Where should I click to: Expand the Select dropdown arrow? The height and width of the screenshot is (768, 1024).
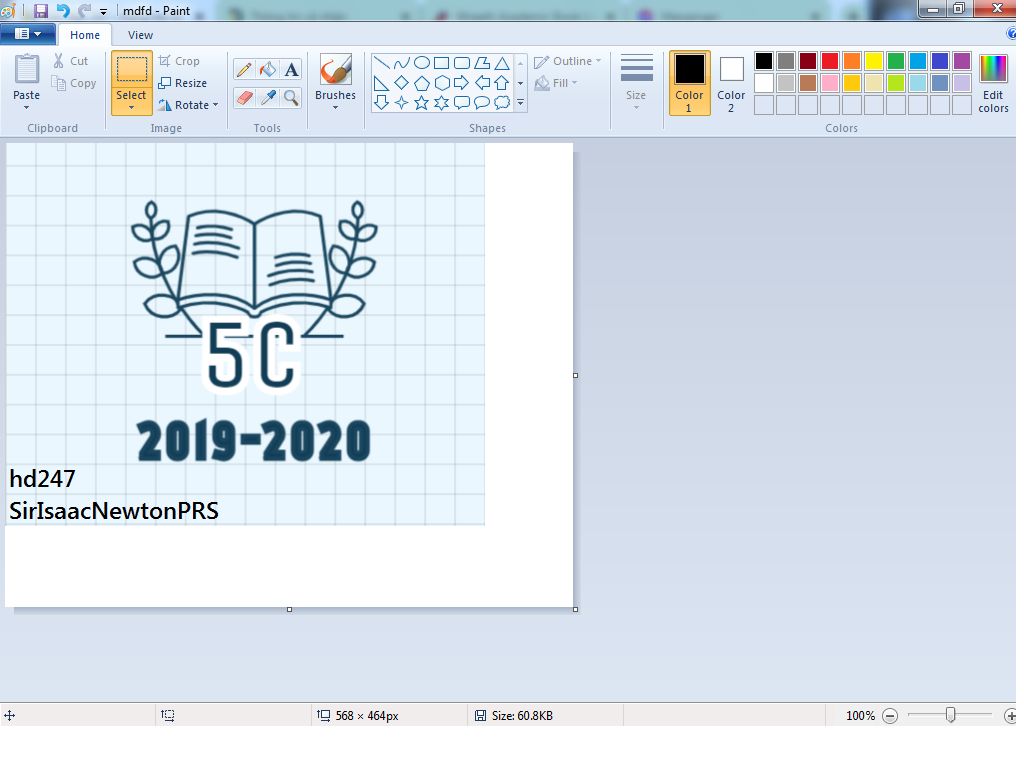[x=131, y=108]
